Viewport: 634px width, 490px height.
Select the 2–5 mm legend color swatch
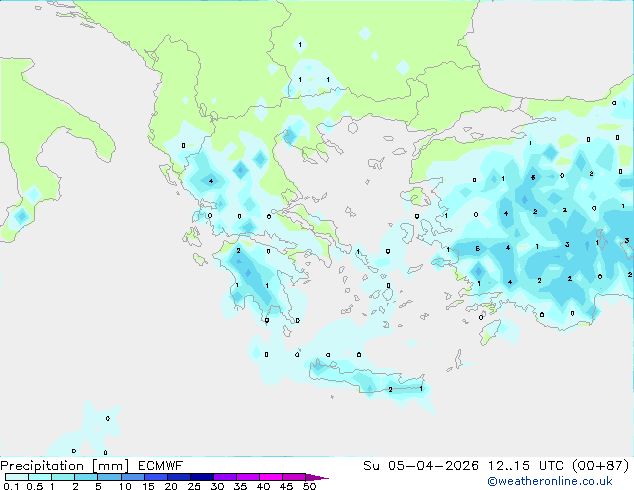click(86, 477)
